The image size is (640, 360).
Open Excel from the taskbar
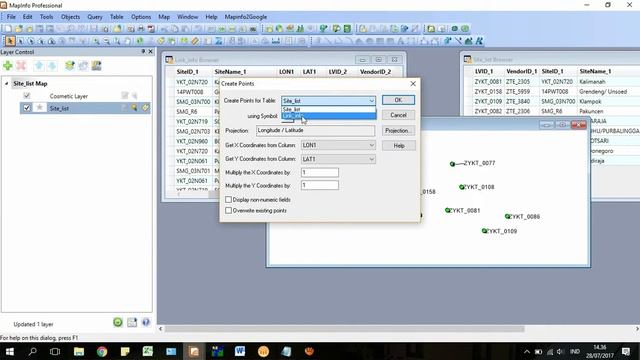(148, 351)
